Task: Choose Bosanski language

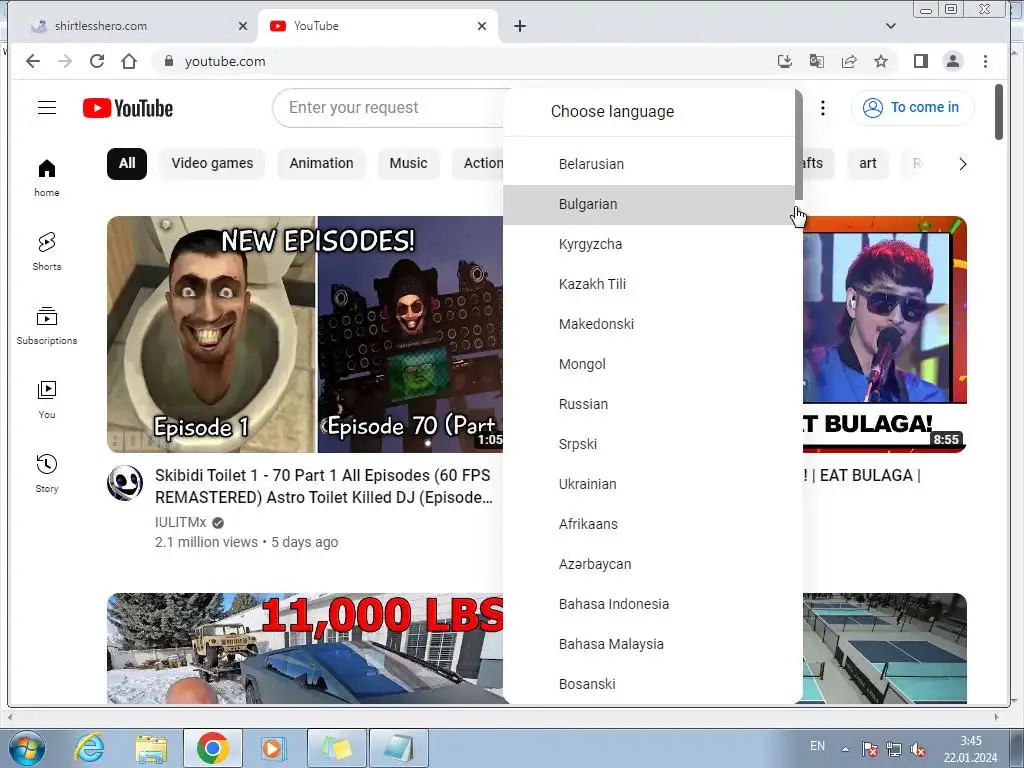Action: pyautogui.click(x=648, y=684)
